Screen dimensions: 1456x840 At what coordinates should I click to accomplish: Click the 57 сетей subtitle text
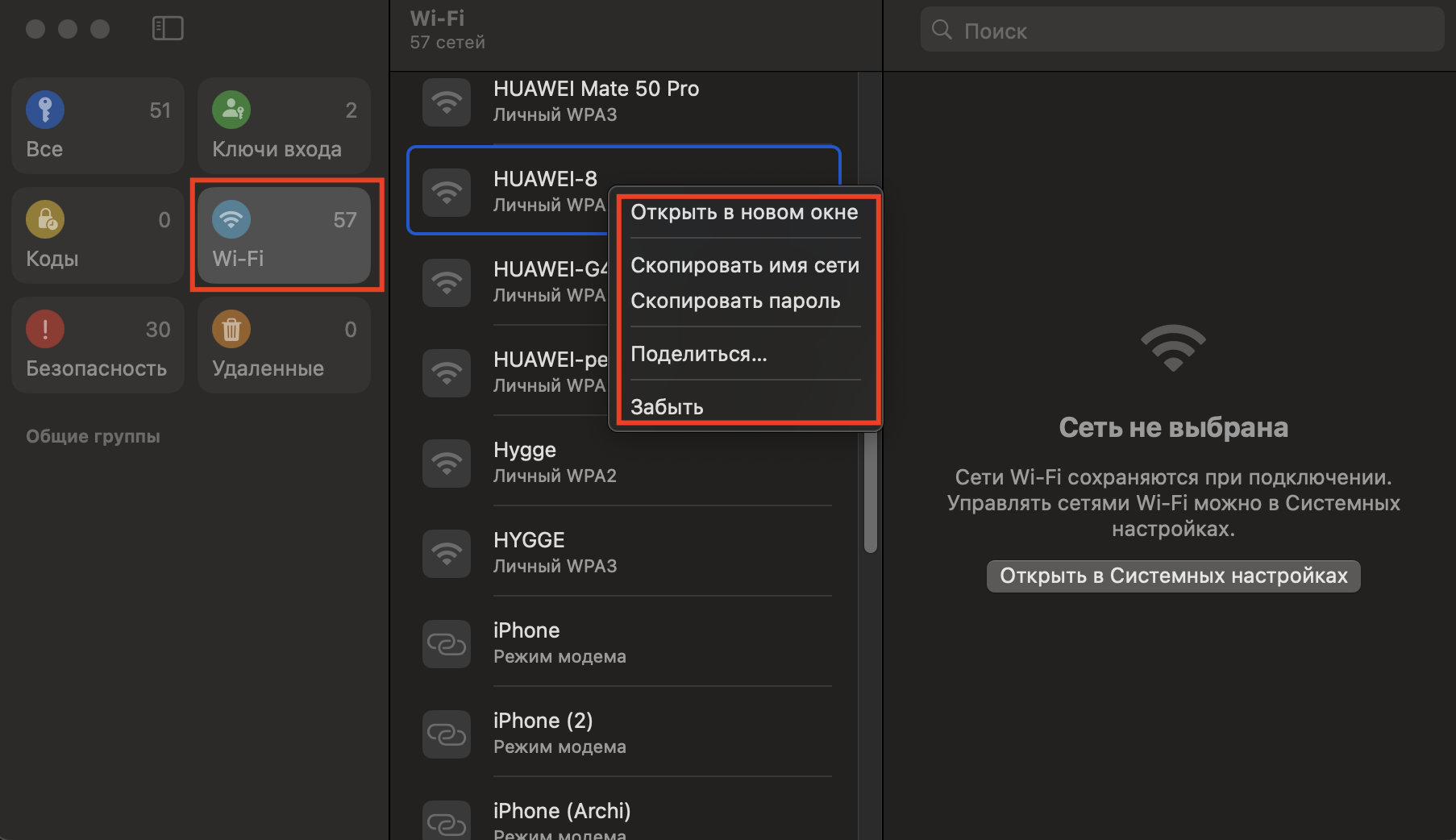447,42
